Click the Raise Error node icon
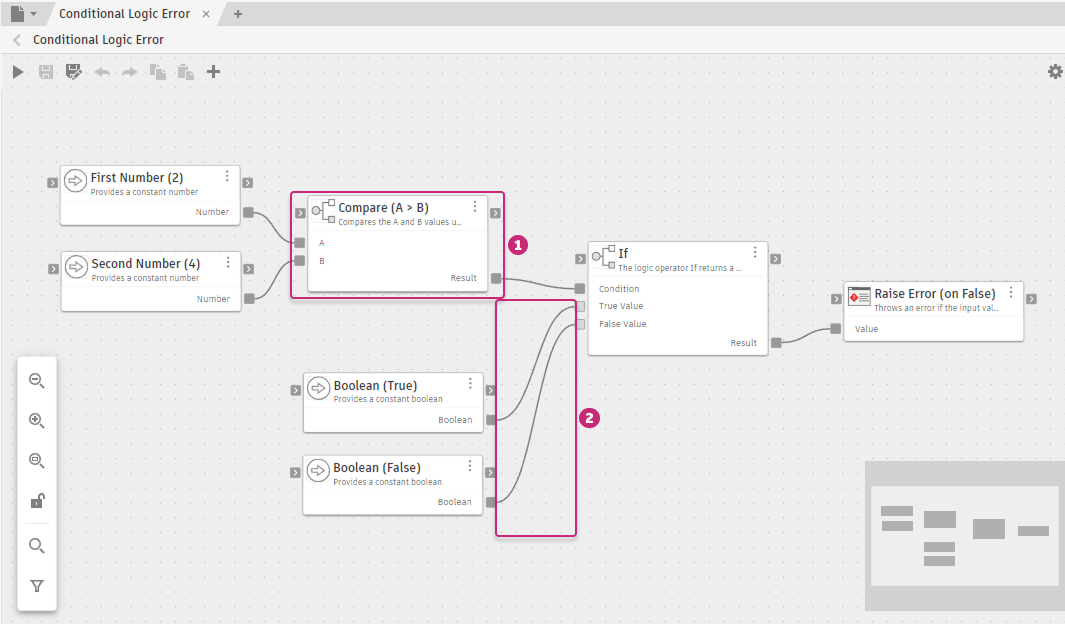This screenshot has width=1065, height=624. point(859,297)
